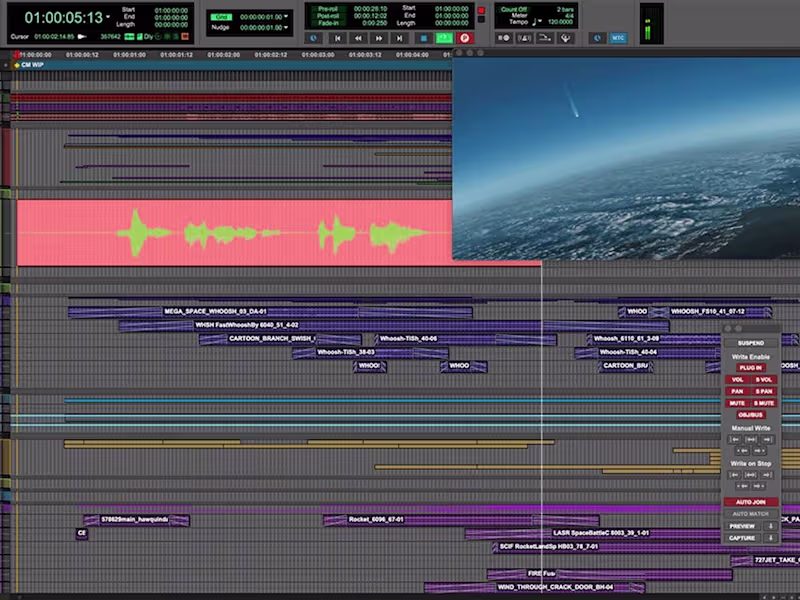Toggle the AUTO JOIN button
The image size is (800, 600).
tap(751, 502)
